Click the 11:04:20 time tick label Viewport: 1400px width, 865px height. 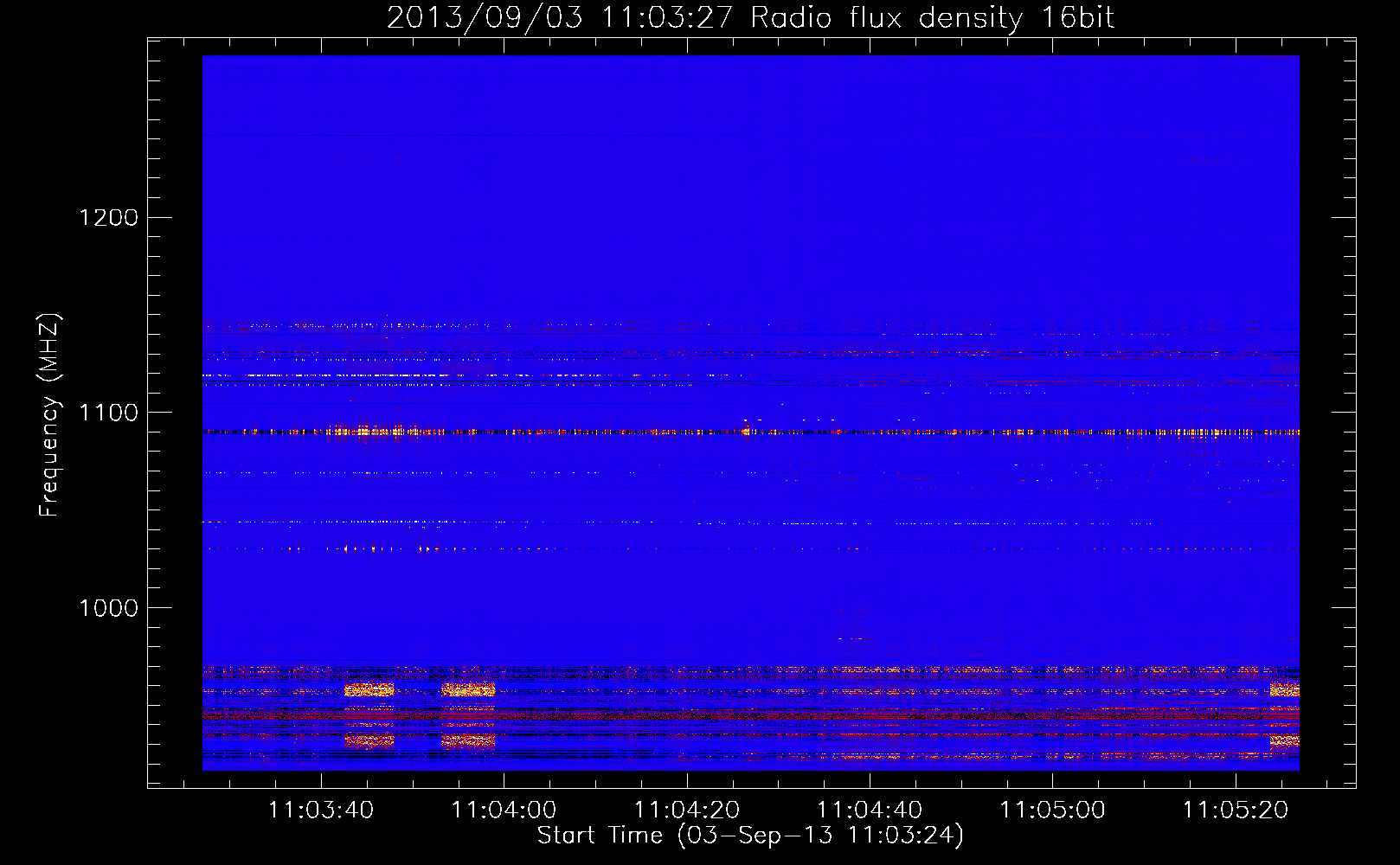pos(687,811)
